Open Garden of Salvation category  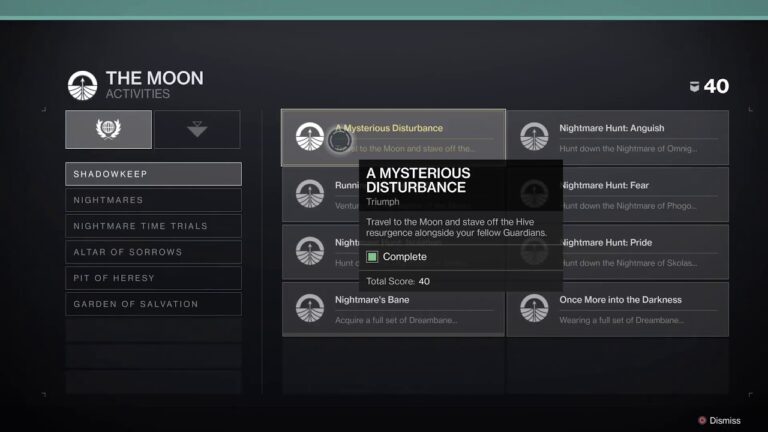pos(153,304)
